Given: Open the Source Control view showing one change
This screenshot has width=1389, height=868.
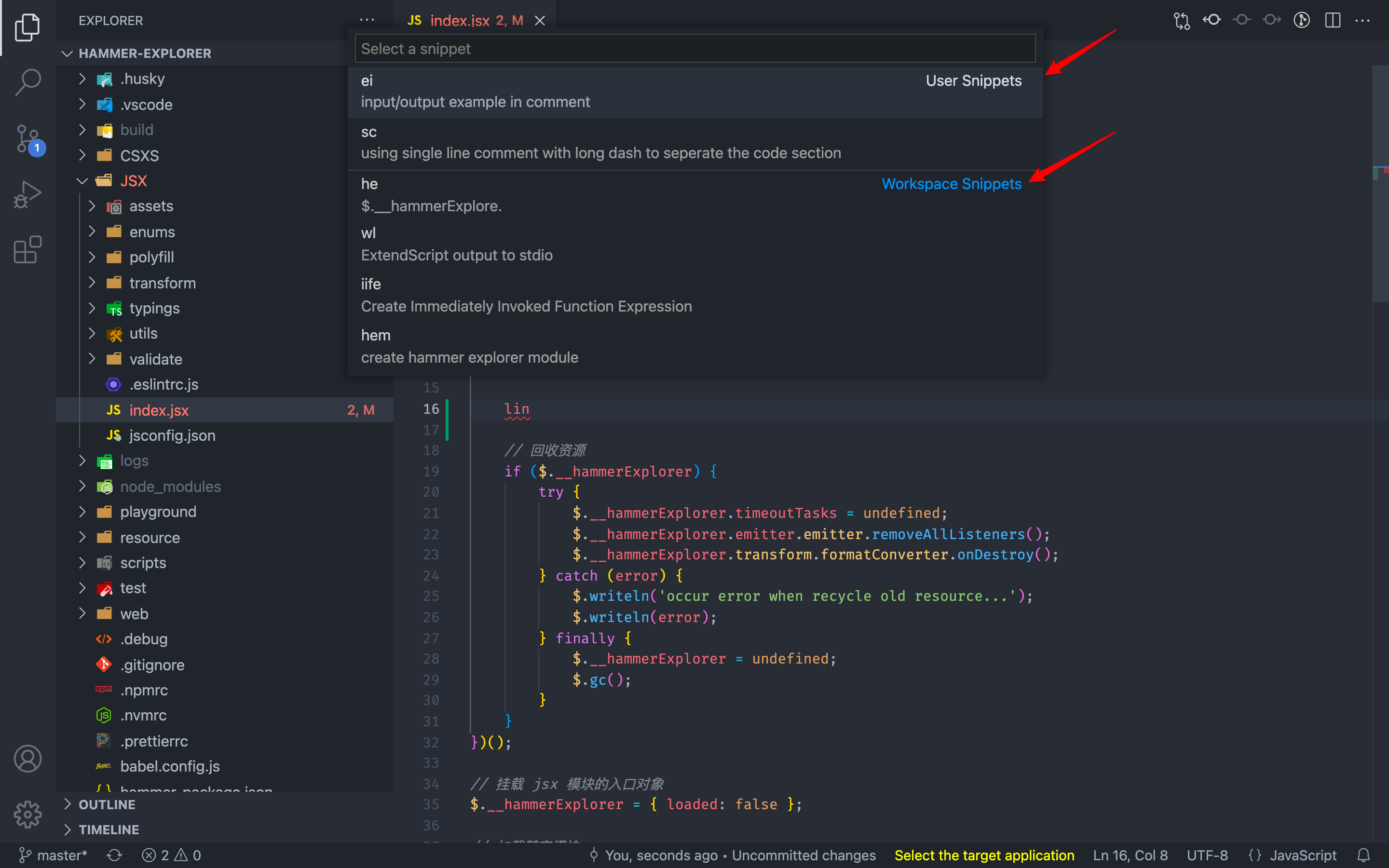Looking at the screenshot, I should pos(27,138).
